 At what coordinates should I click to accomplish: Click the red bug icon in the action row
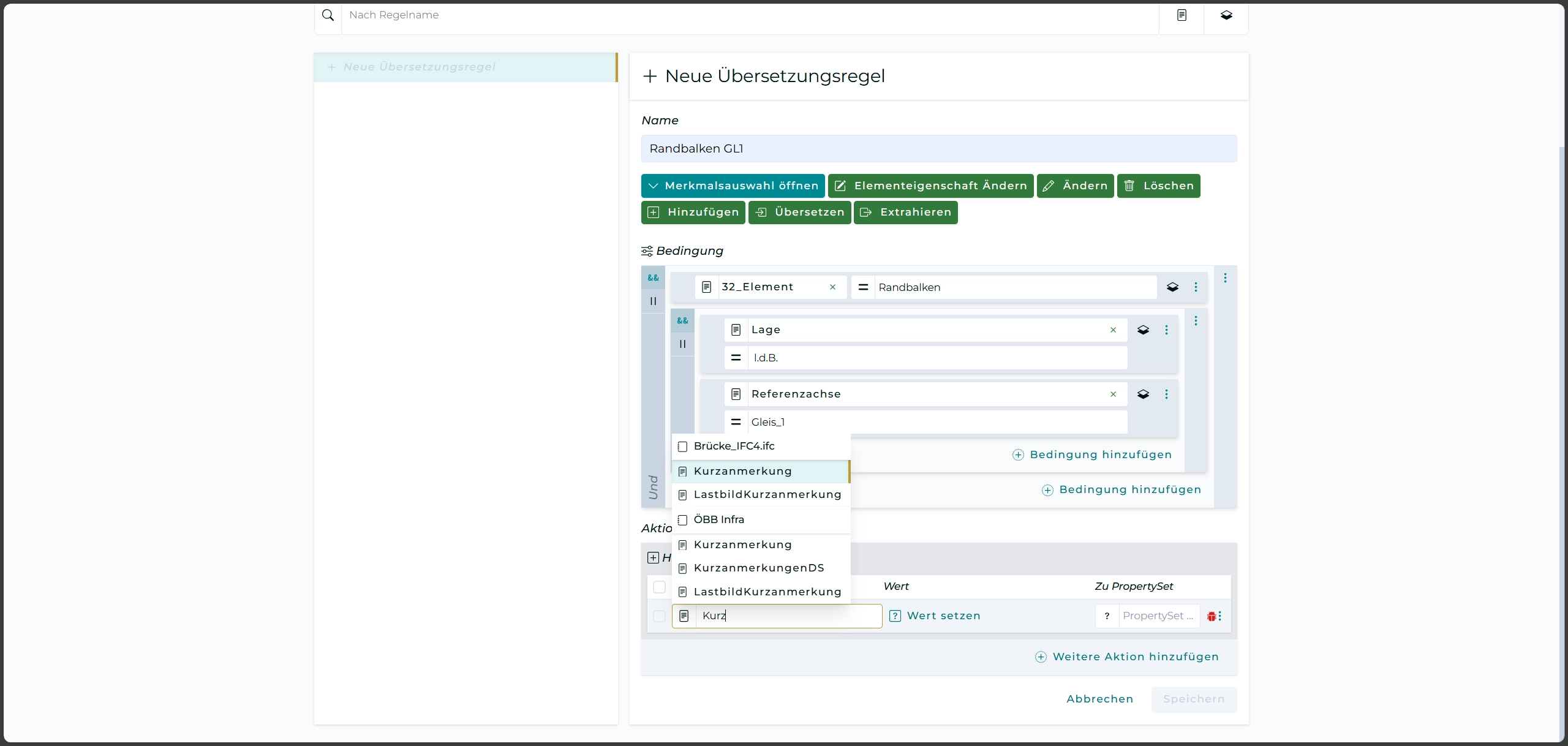click(1211, 616)
